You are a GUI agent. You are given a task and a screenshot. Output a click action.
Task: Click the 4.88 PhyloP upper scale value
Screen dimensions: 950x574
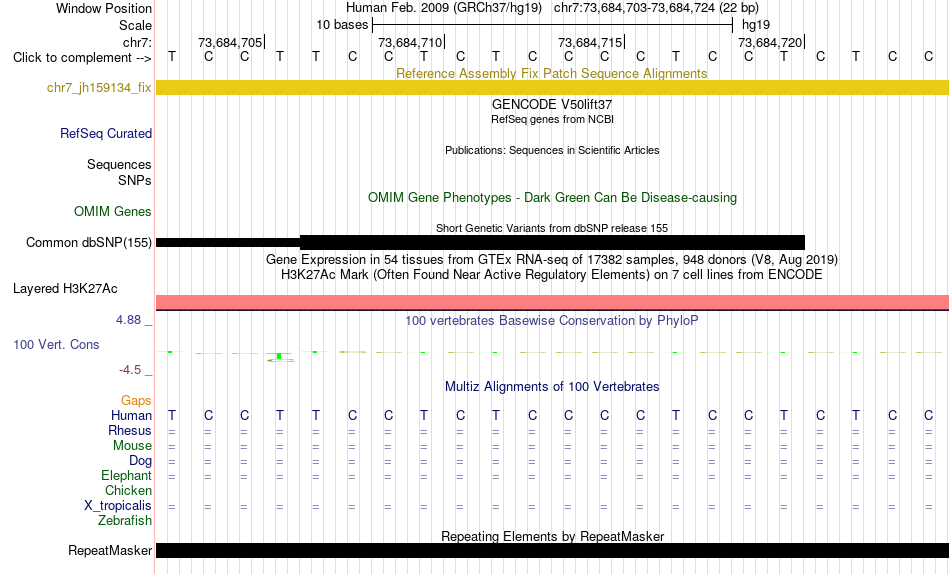(128, 319)
